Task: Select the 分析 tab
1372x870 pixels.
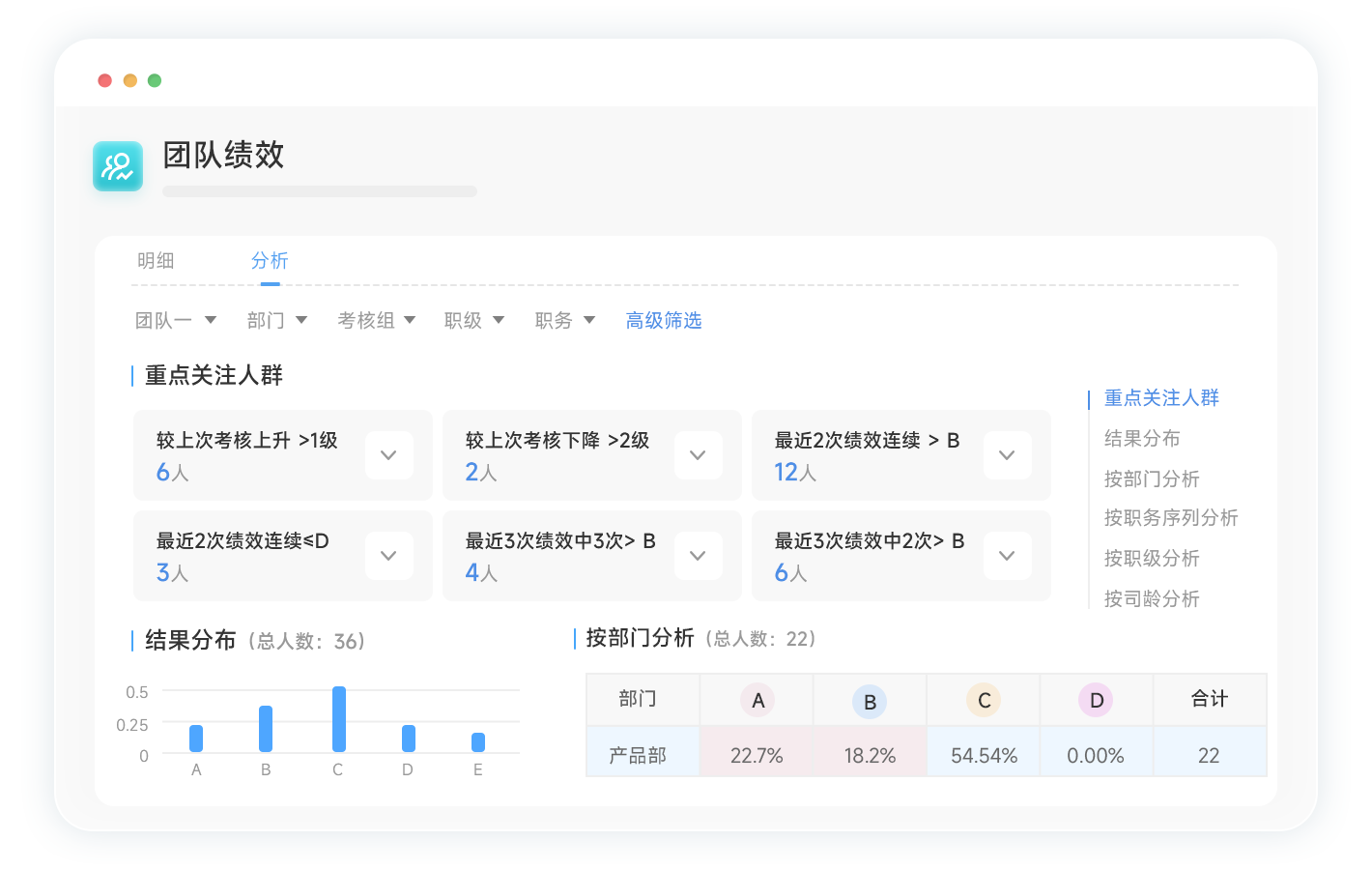Action: (x=270, y=261)
